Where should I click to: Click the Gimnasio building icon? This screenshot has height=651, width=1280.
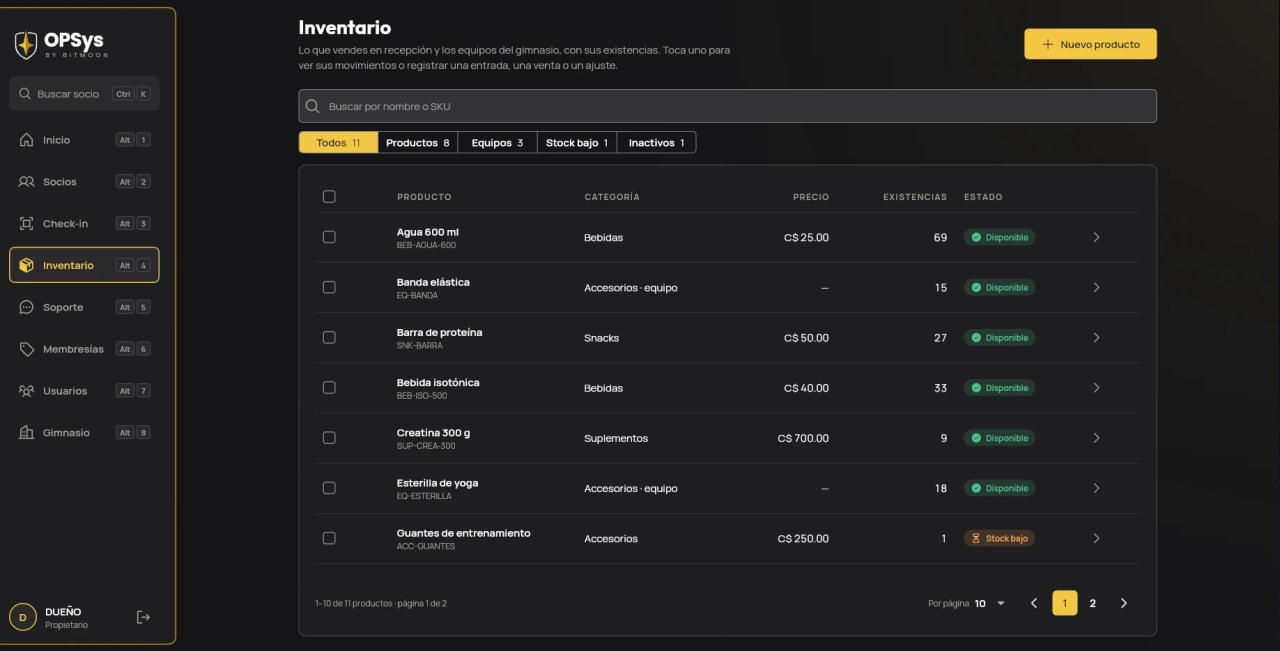pos(26,433)
